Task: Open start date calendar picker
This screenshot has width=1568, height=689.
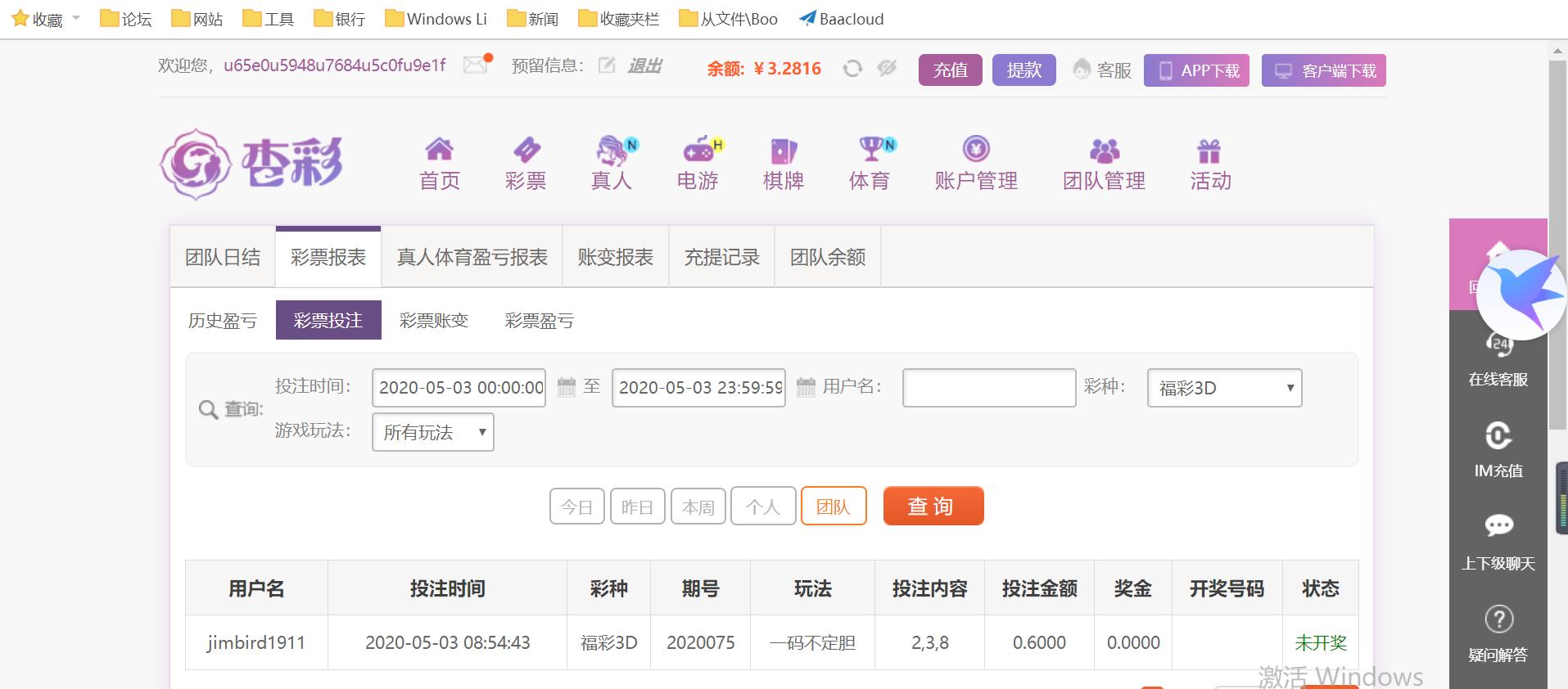Action: point(567,387)
